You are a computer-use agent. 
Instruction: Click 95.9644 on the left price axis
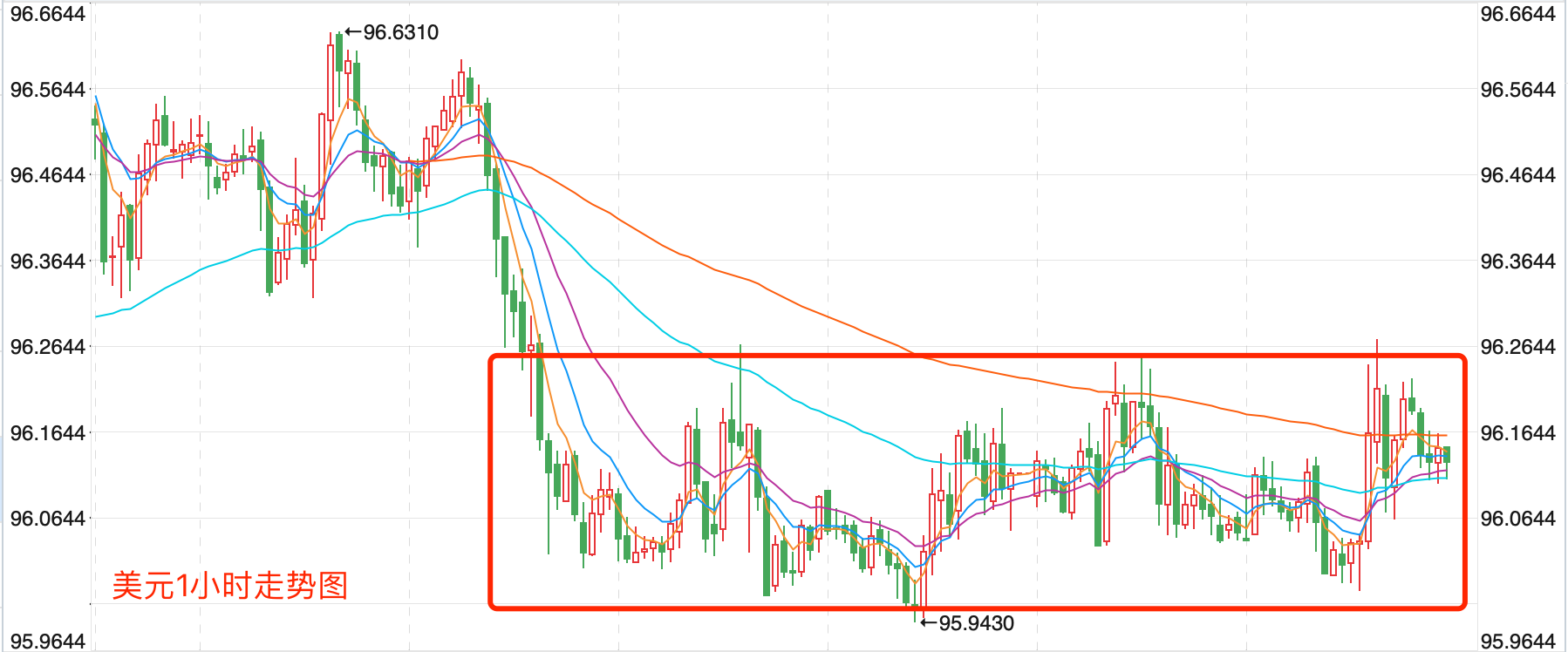[48, 642]
